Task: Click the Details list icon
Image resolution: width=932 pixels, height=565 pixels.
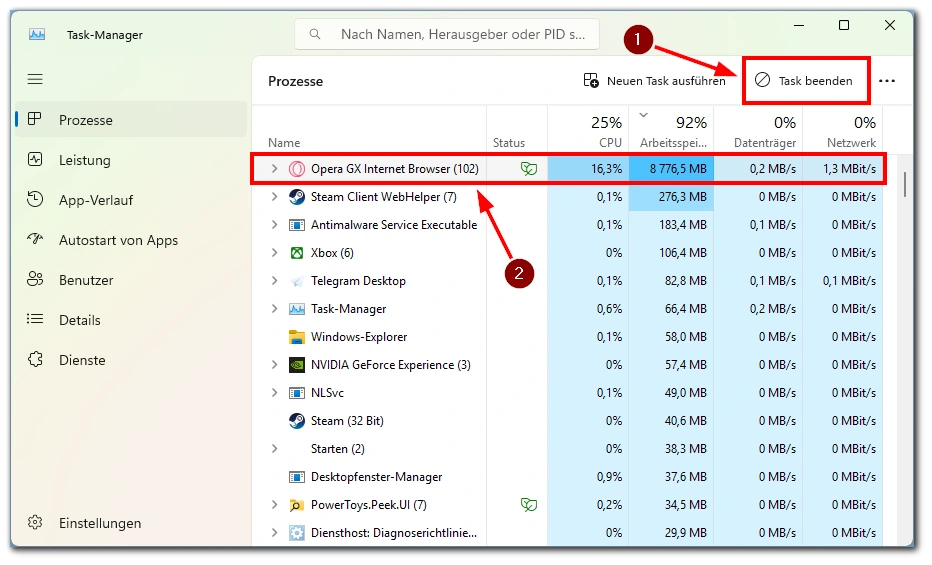Action: [x=35, y=320]
